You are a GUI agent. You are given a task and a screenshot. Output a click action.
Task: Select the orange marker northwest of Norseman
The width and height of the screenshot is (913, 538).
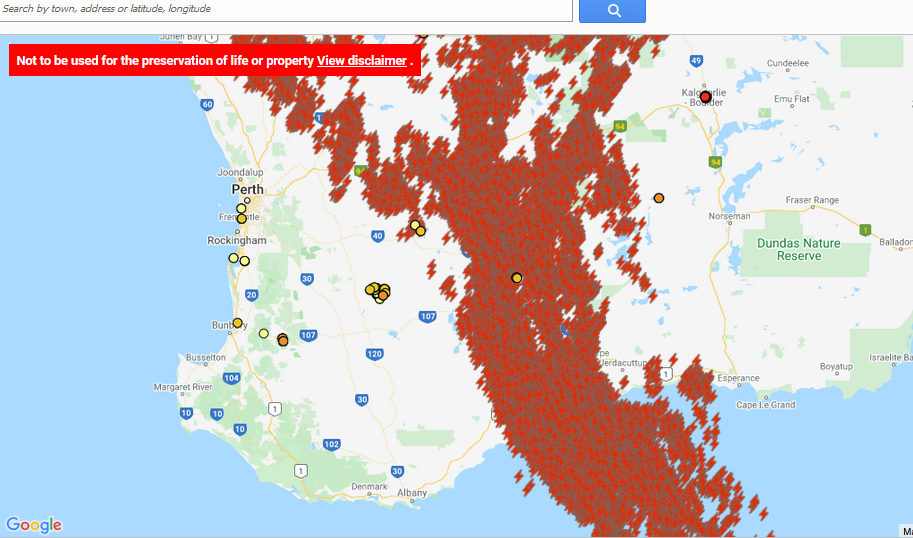coord(658,198)
